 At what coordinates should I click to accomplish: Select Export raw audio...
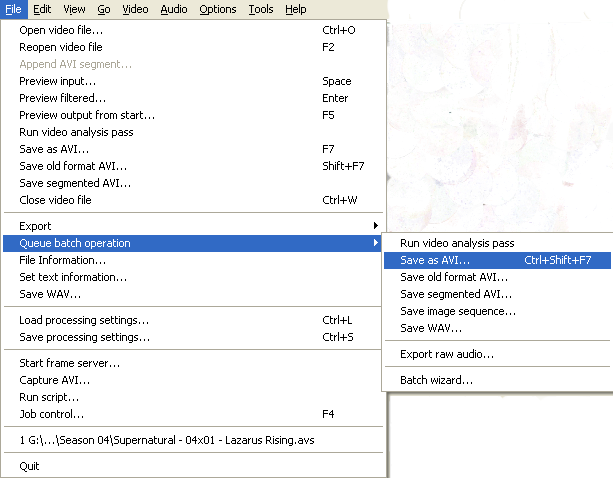coord(497,354)
